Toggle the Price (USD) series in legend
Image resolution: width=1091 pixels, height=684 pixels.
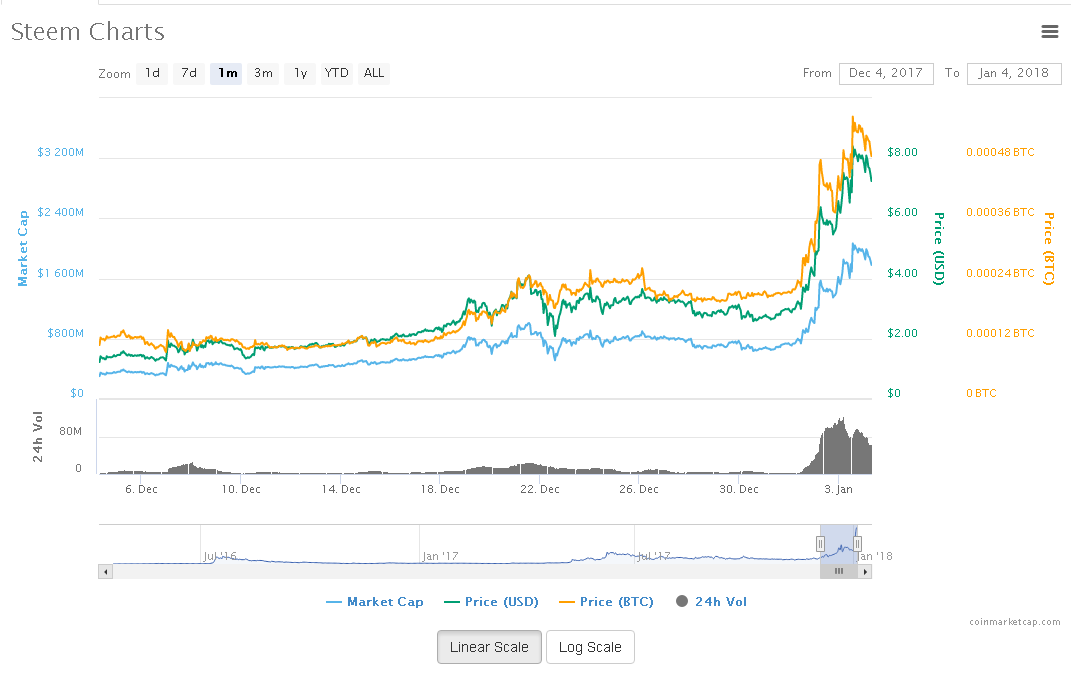pos(491,602)
